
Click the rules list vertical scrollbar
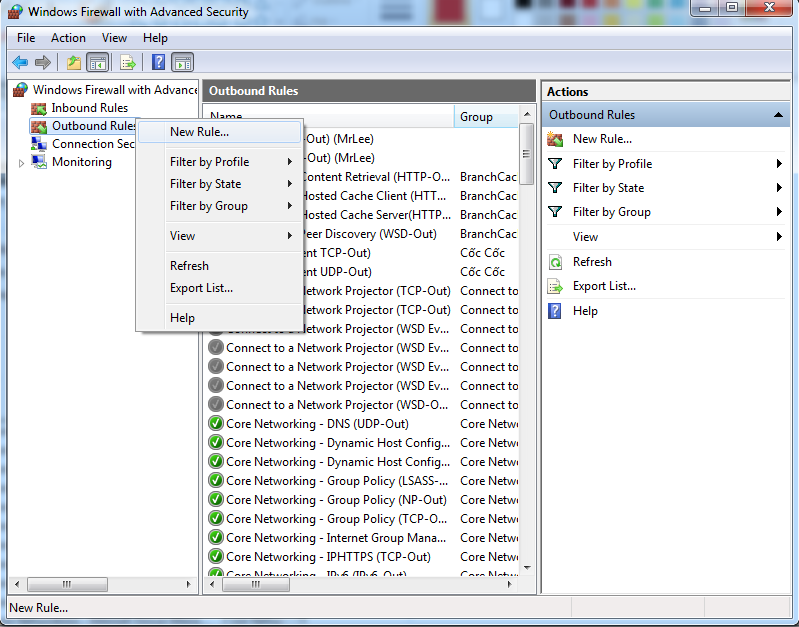coord(526,350)
